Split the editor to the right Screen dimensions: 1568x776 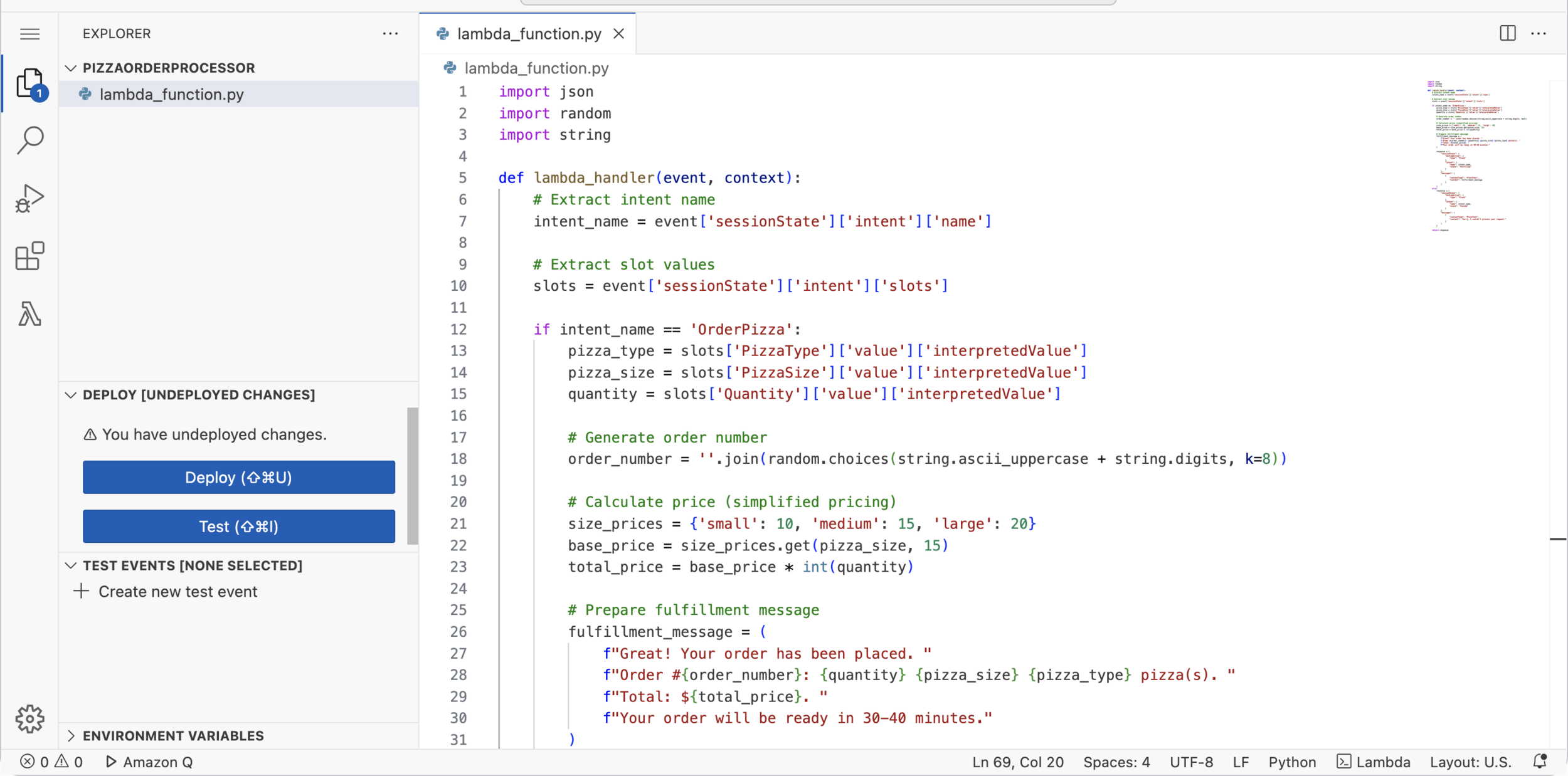pyautogui.click(x=1507, y=33)
